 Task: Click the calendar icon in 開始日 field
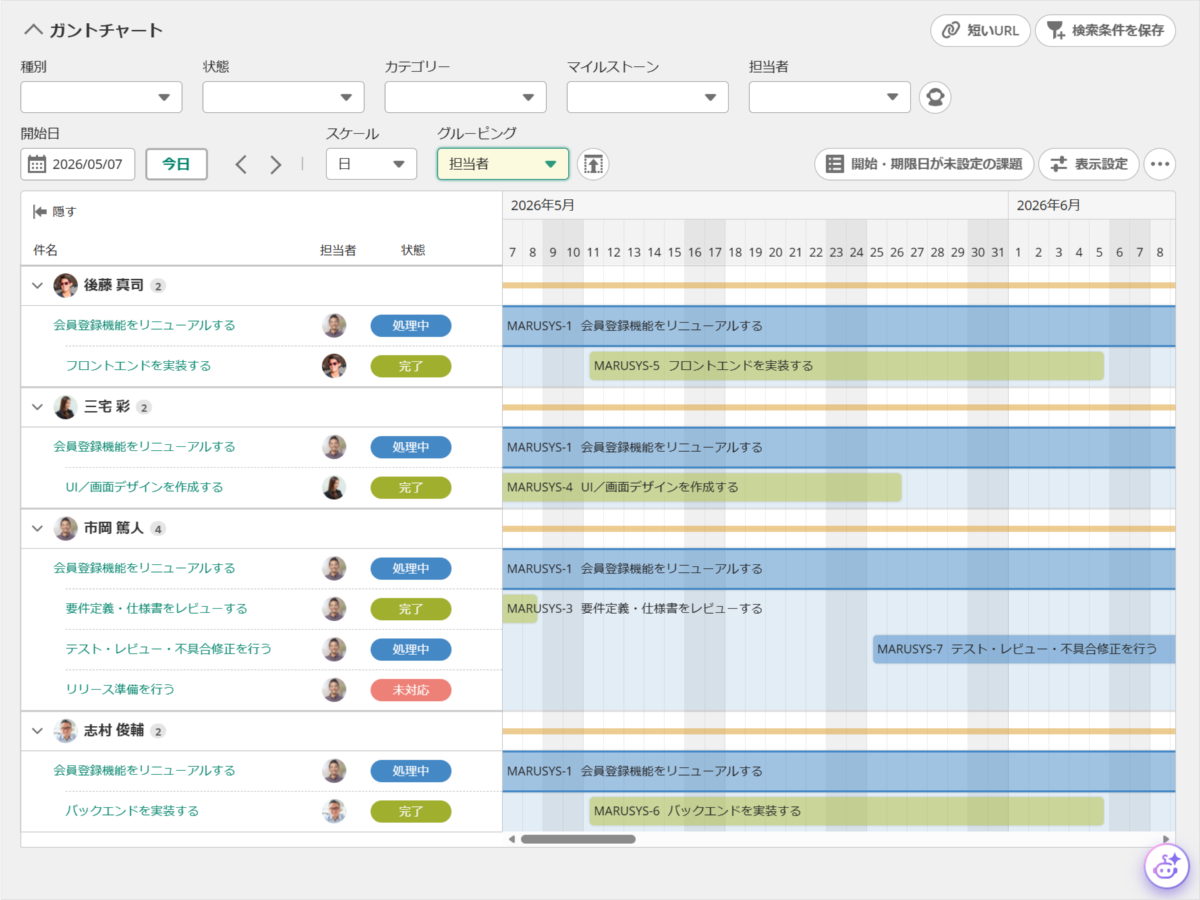tap(37, 164)
